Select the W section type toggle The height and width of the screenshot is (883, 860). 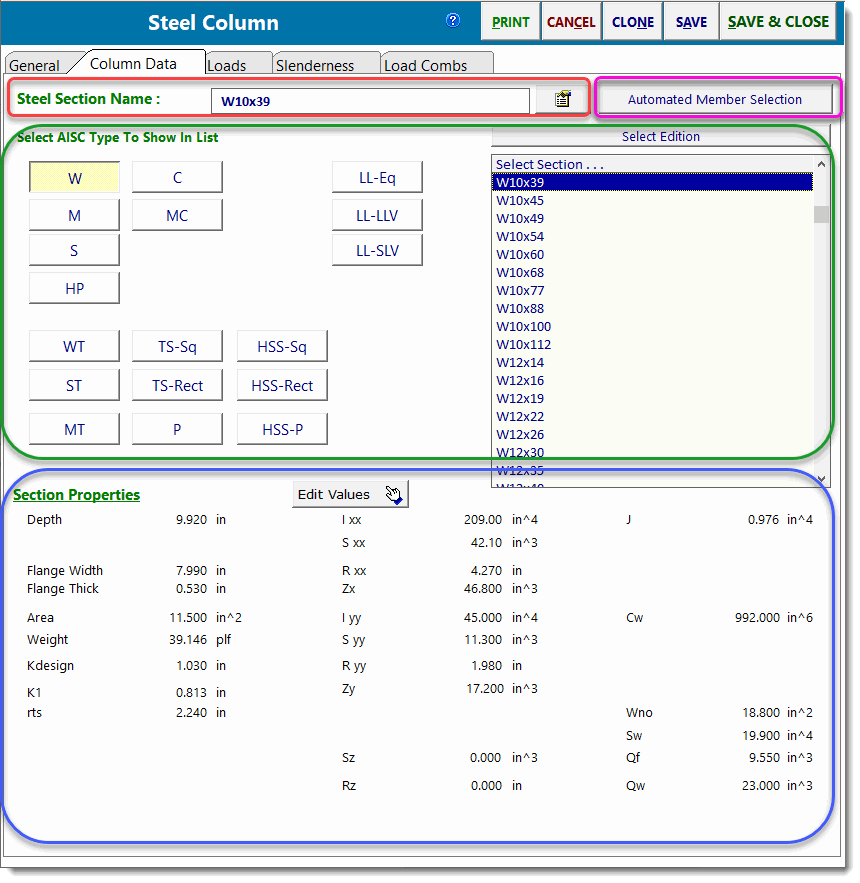pos(75,178)
